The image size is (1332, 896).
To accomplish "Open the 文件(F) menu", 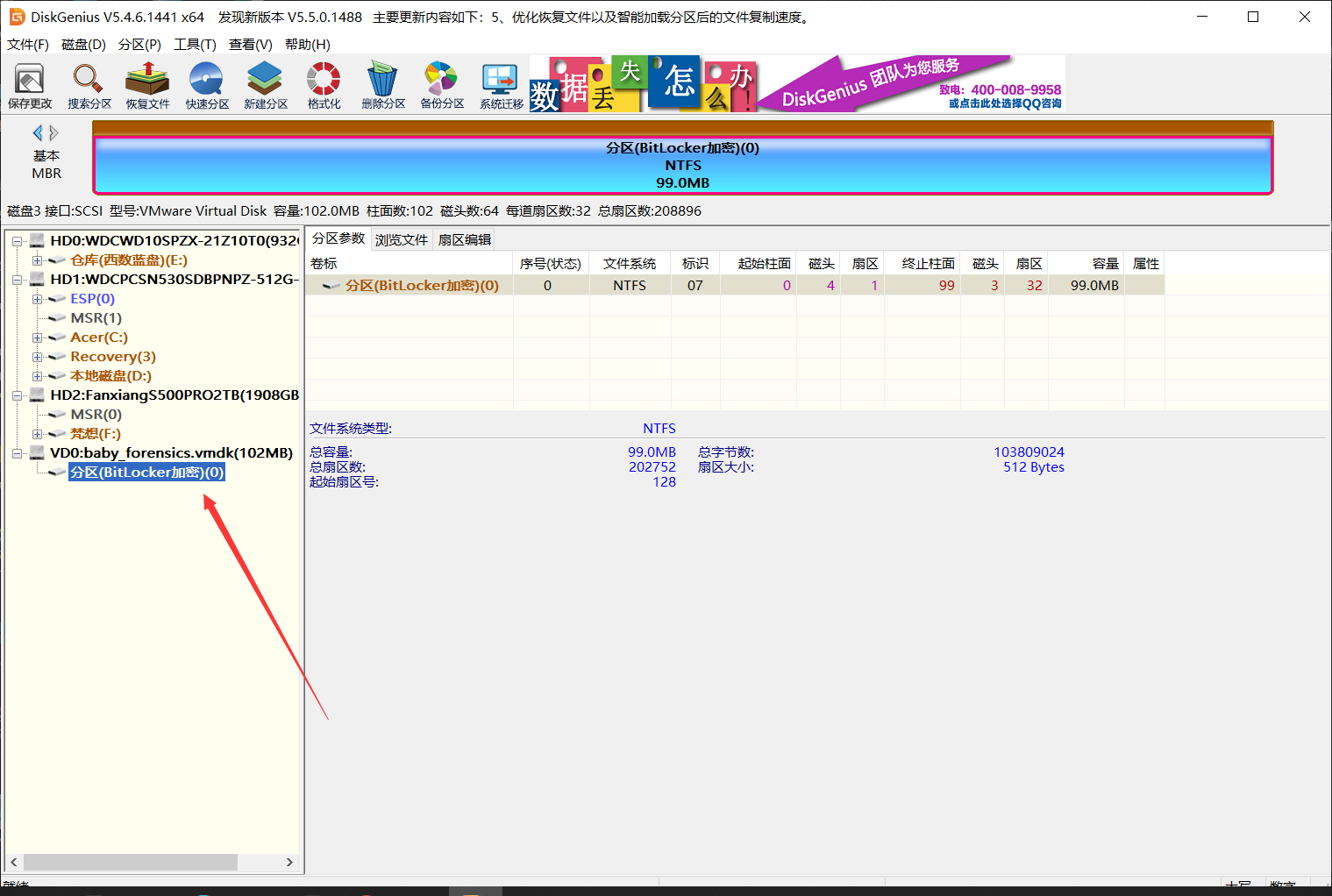I will click(x=28, y=44).
